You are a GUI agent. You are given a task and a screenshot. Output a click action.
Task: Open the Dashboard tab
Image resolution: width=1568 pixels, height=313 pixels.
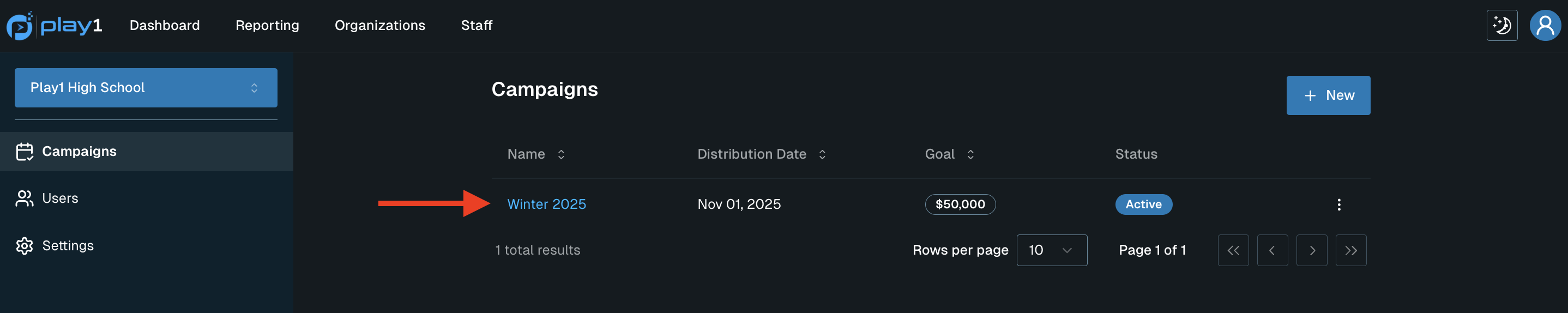coord(164,26)
